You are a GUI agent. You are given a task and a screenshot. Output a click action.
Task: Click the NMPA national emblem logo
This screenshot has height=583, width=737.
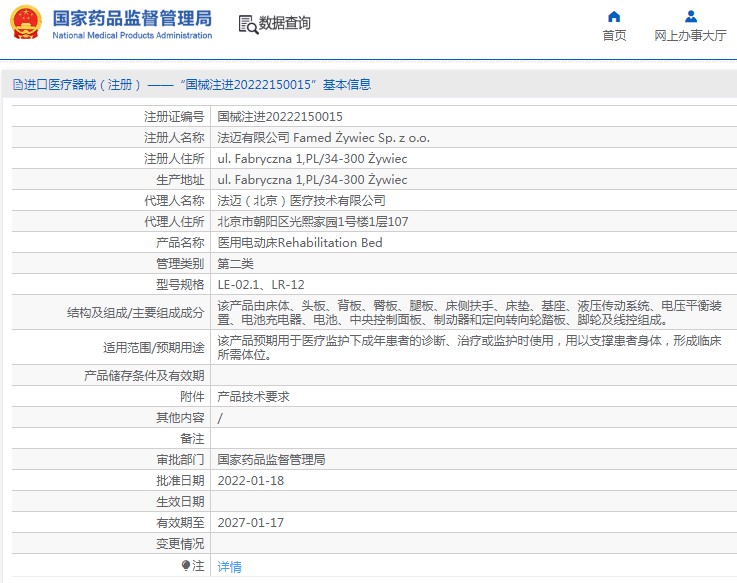[26, 22]
